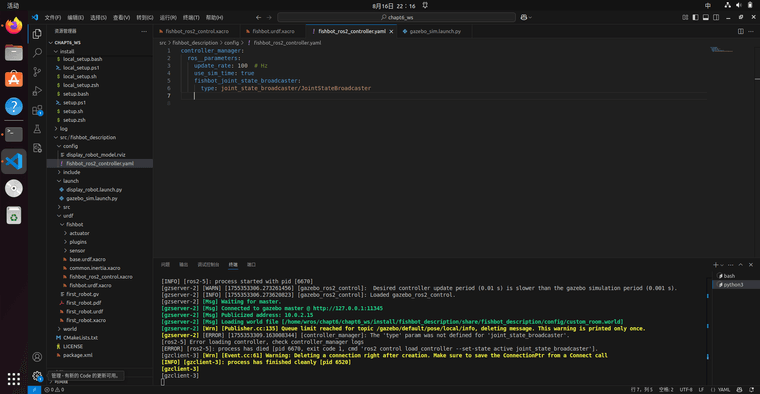760x394 pixels.
Task: Open editor more actions ellipsis
Action: click(x=751, y=31)
